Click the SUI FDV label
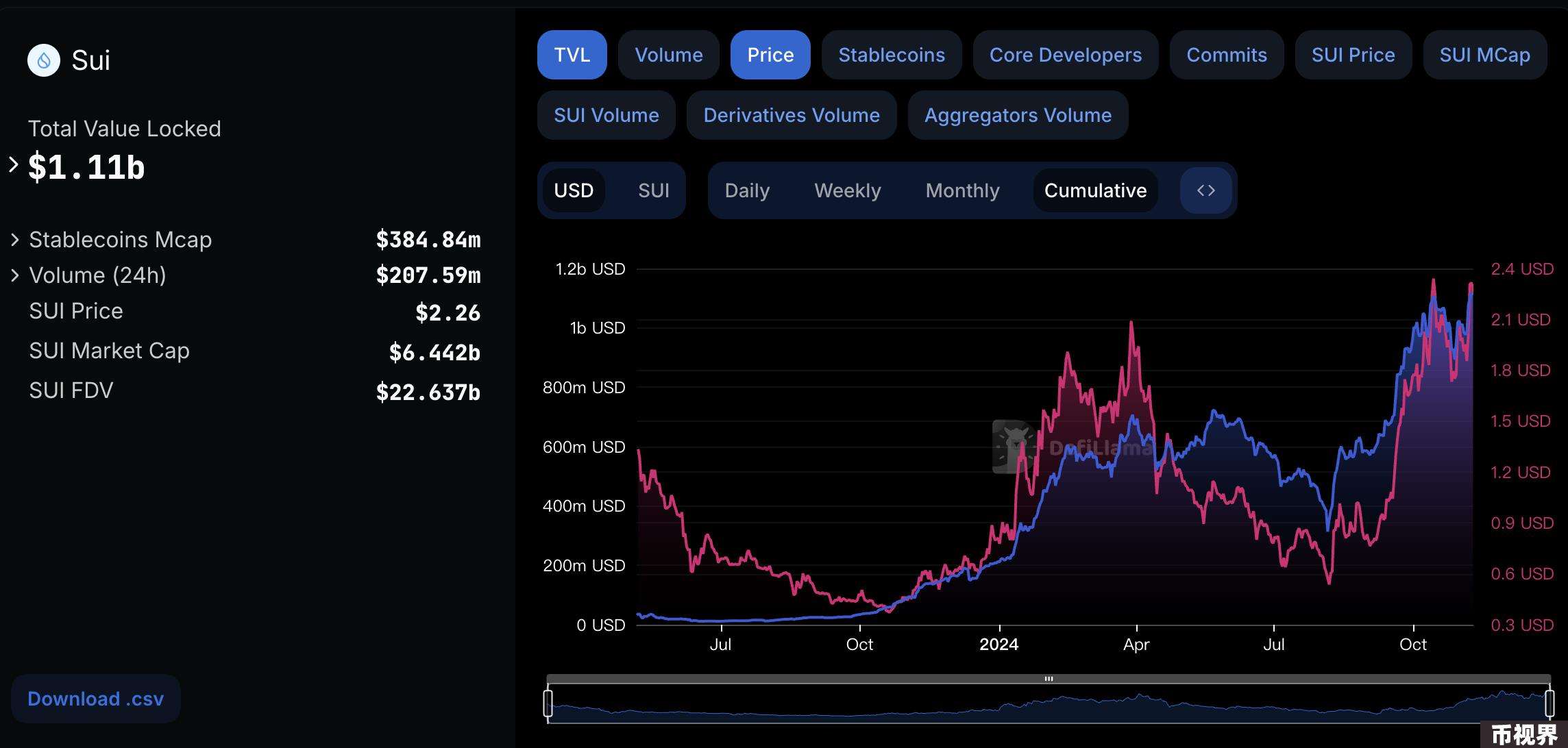 (71, 390)
